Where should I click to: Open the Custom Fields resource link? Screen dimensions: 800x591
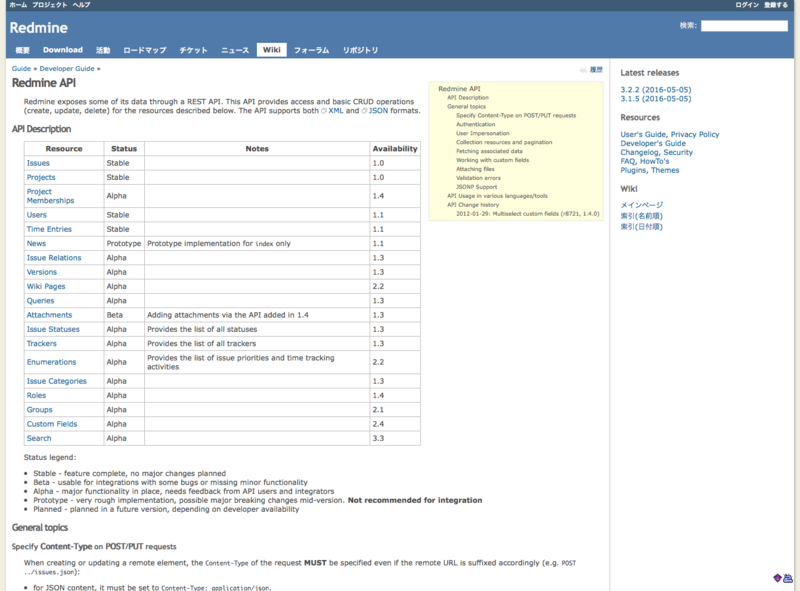click(52, 424)
